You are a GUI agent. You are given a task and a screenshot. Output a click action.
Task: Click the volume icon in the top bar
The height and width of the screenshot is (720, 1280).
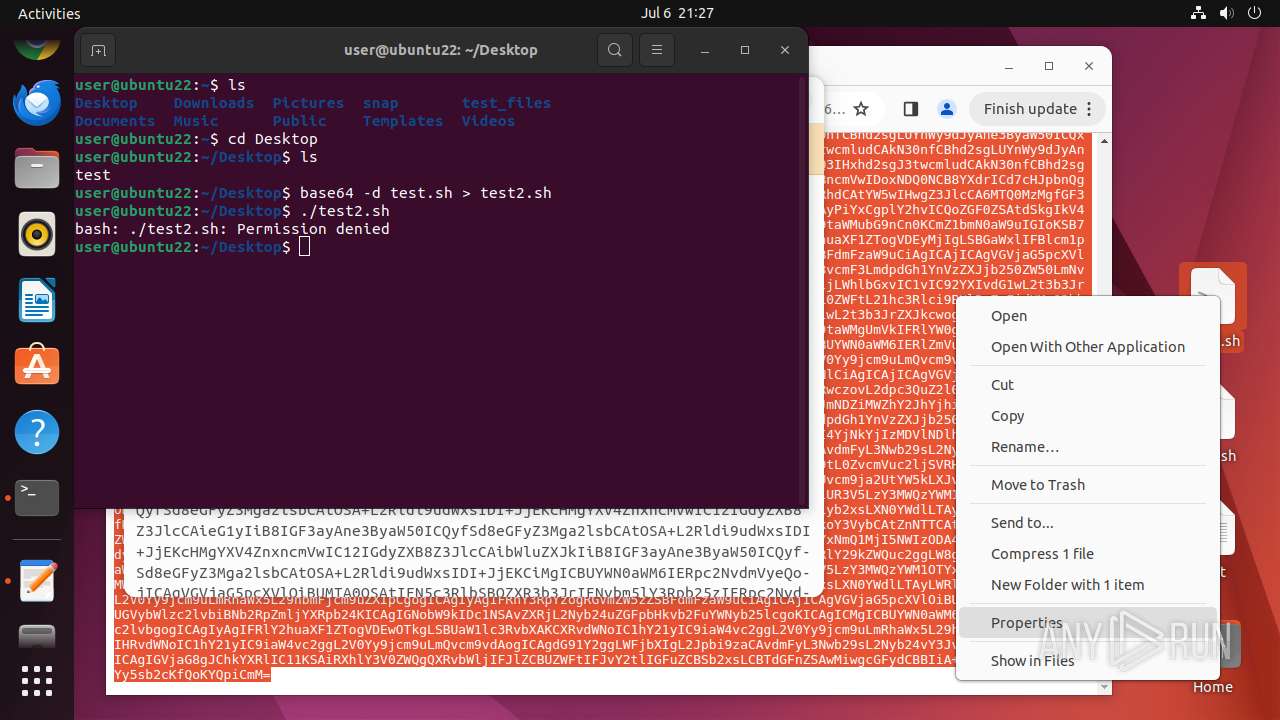coord(1227,13)
